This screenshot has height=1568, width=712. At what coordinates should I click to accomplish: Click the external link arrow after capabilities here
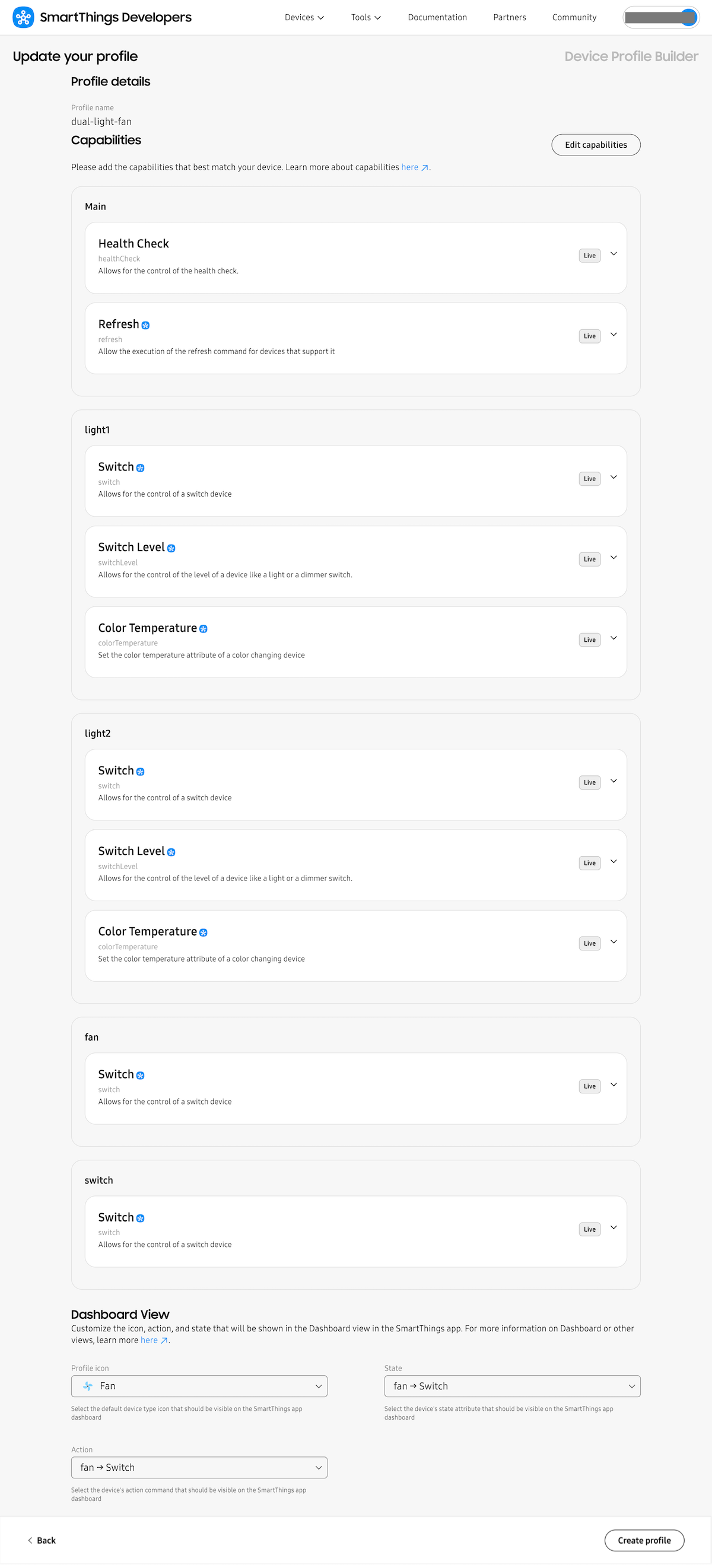pyautogui.click(x=425, y=168)
